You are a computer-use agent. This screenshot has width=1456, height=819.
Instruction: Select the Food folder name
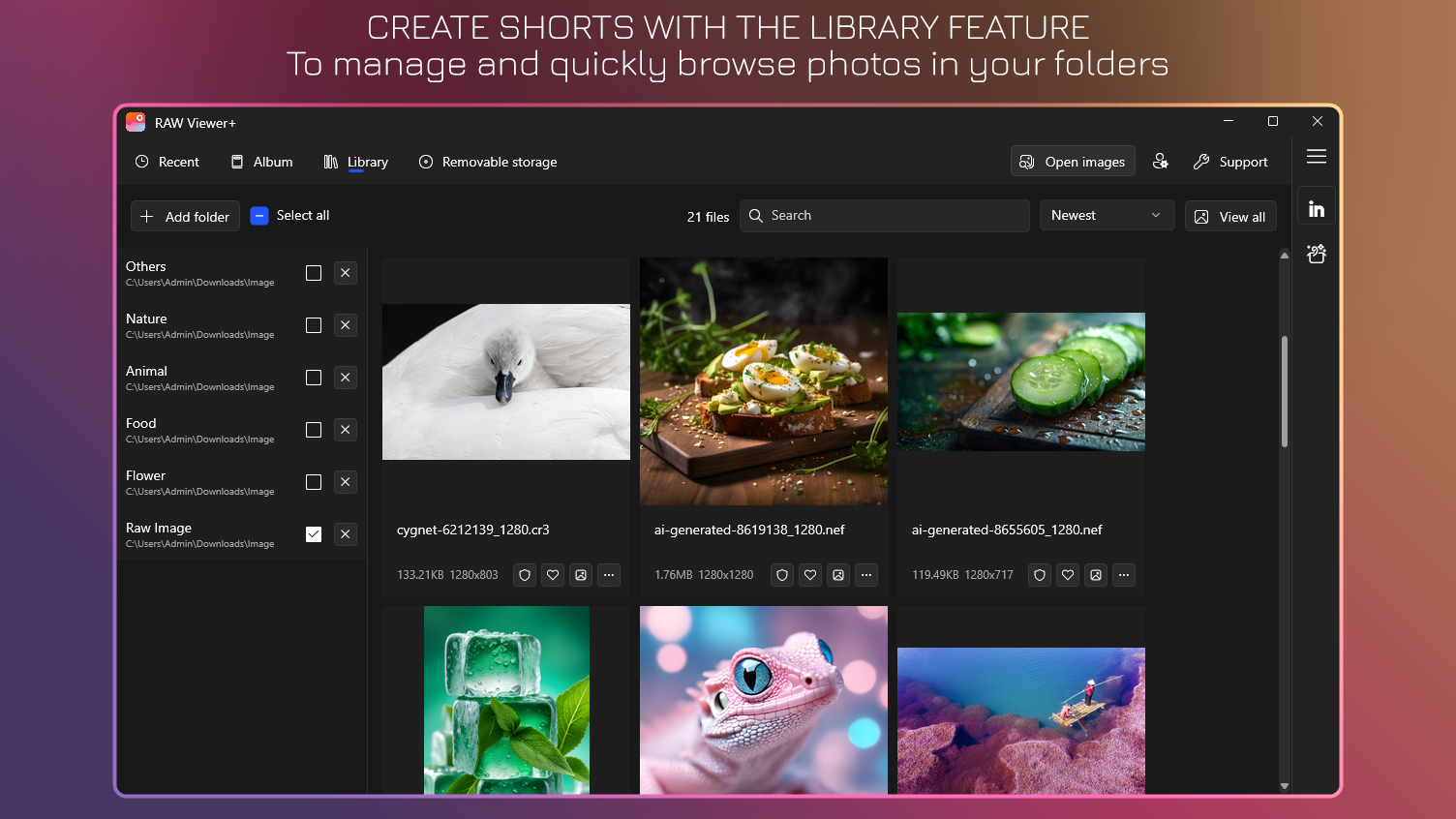tap(140, 423)
